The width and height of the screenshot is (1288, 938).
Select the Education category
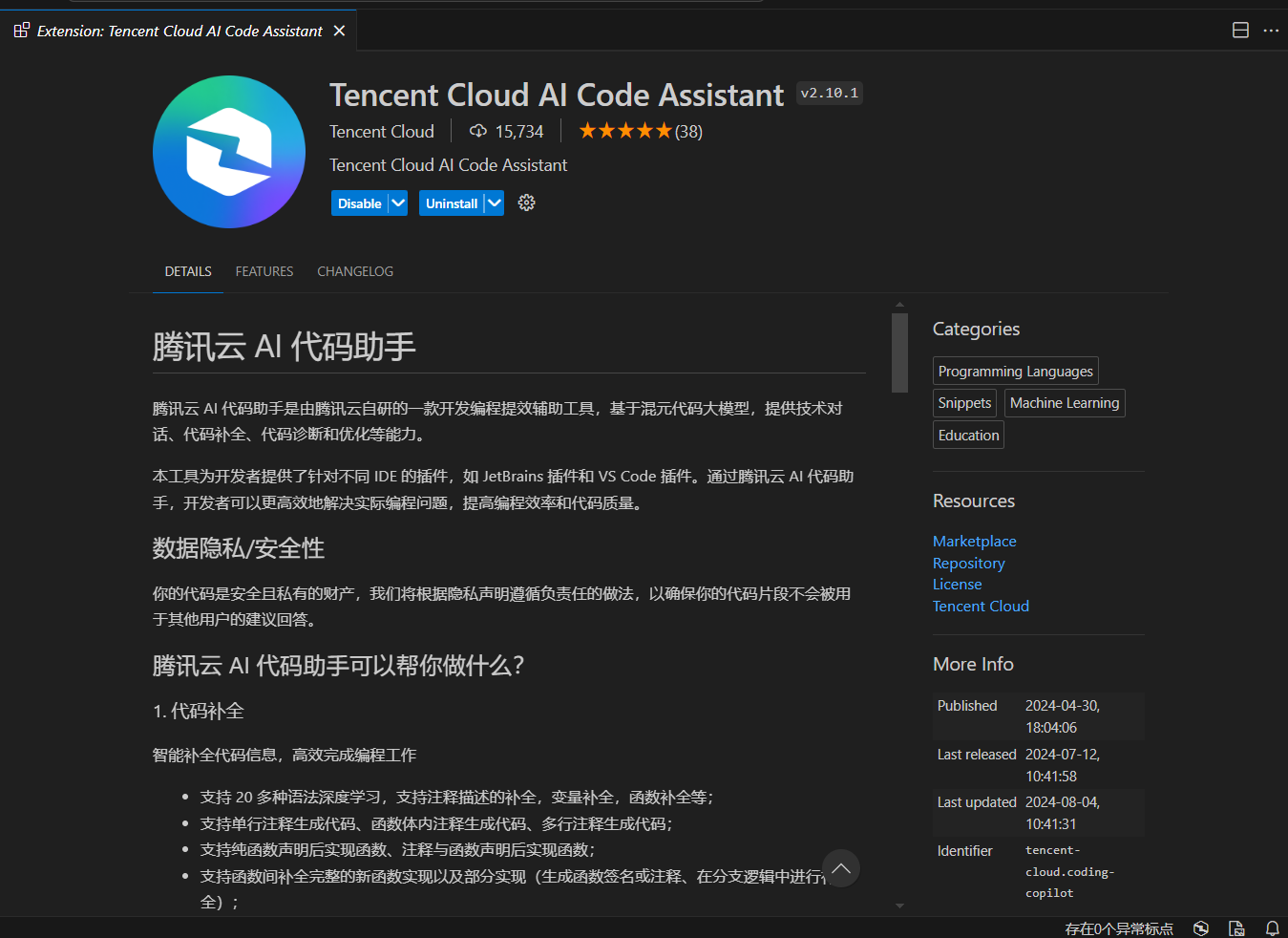point(968,435)
